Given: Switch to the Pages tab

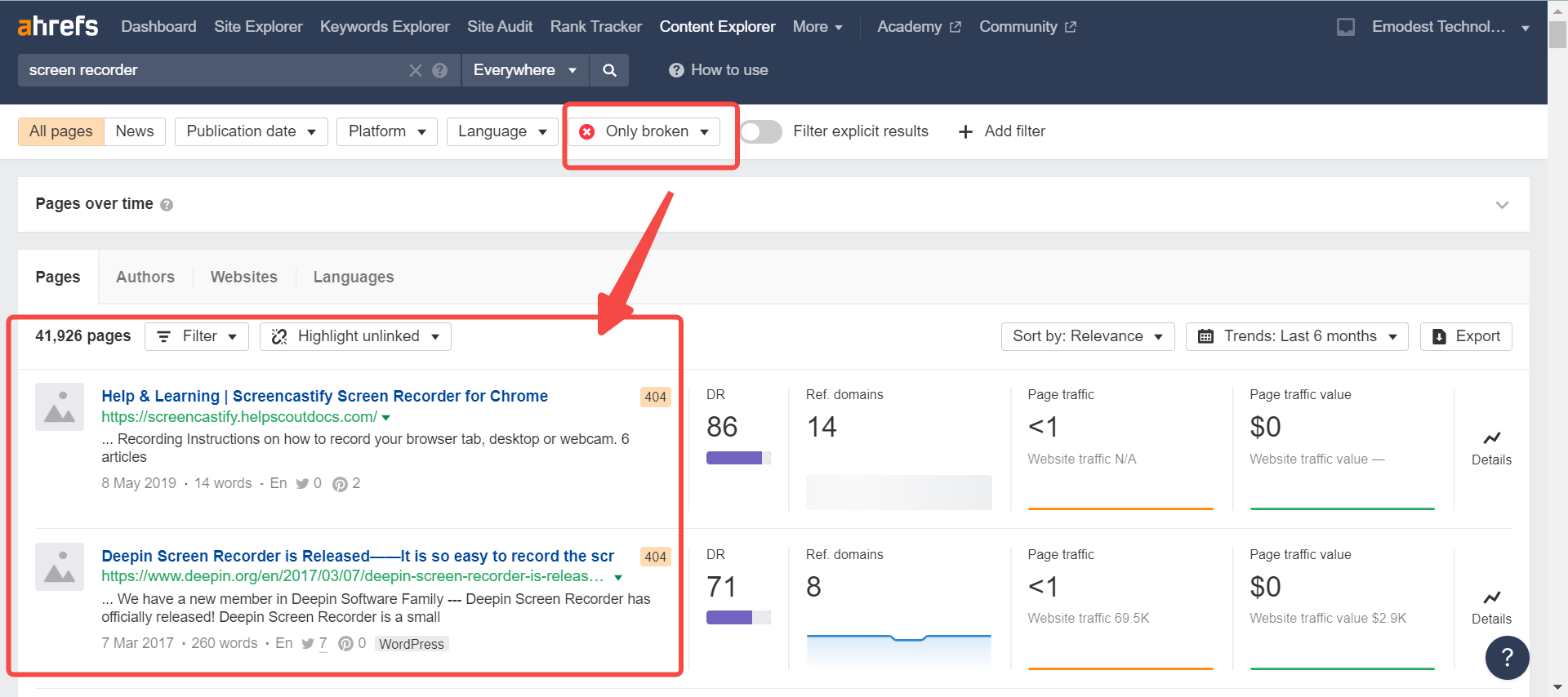Looking at the screenshot, I should pyautogui.click(x=58, y=277).
